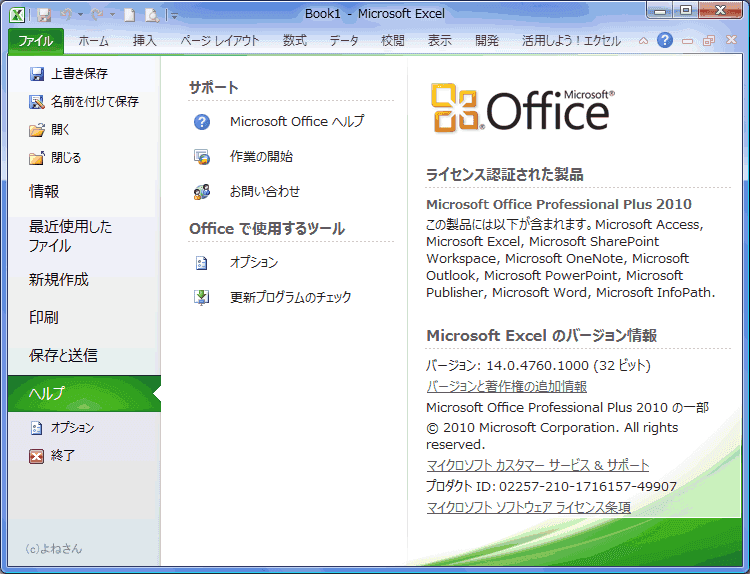Open Microsoft Office ヘルプ
Image resolution: width=750 pixels, height=574 pixels.
(x=297, y=121)
